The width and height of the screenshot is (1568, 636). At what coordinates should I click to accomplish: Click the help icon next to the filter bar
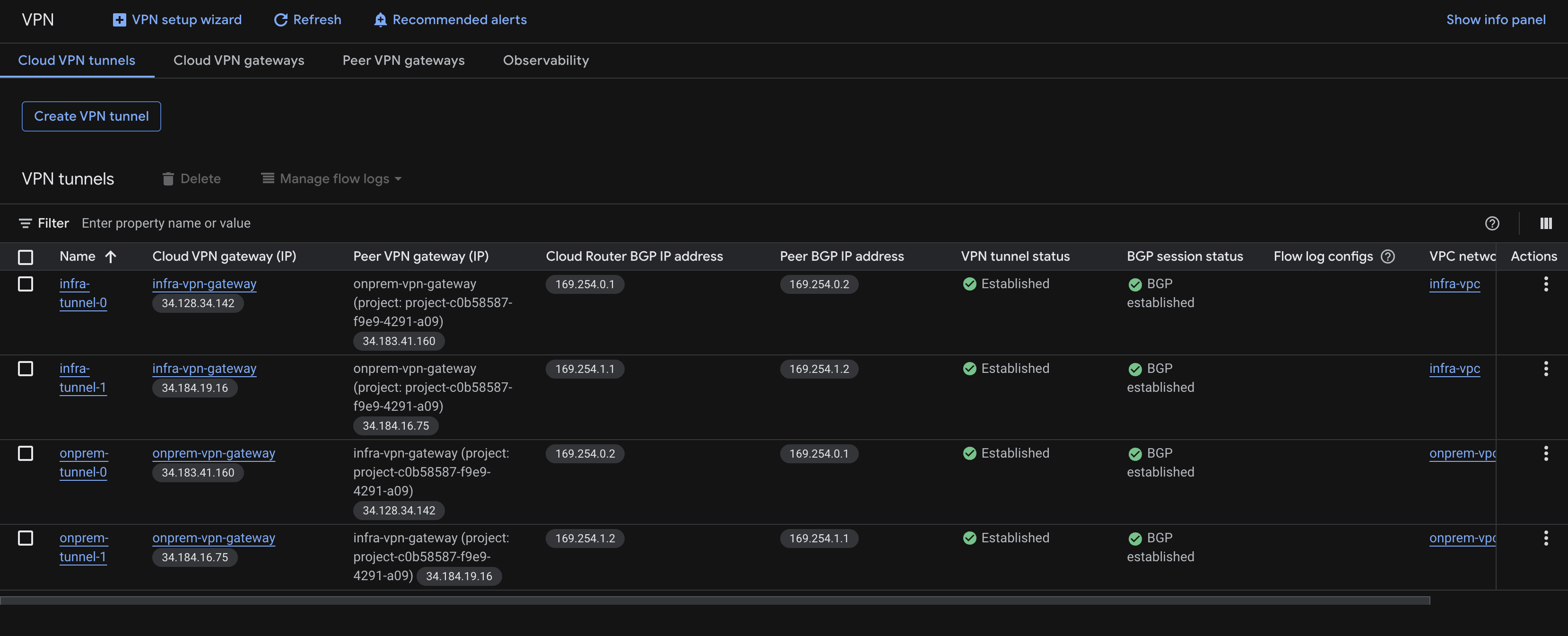point(1492,223)
